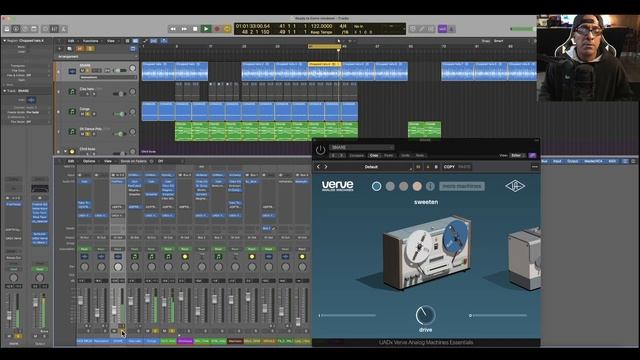The image size is (640, 360).
Task: Go to previous preset in UAD toolbar
Action: click(x=318, y=167)
